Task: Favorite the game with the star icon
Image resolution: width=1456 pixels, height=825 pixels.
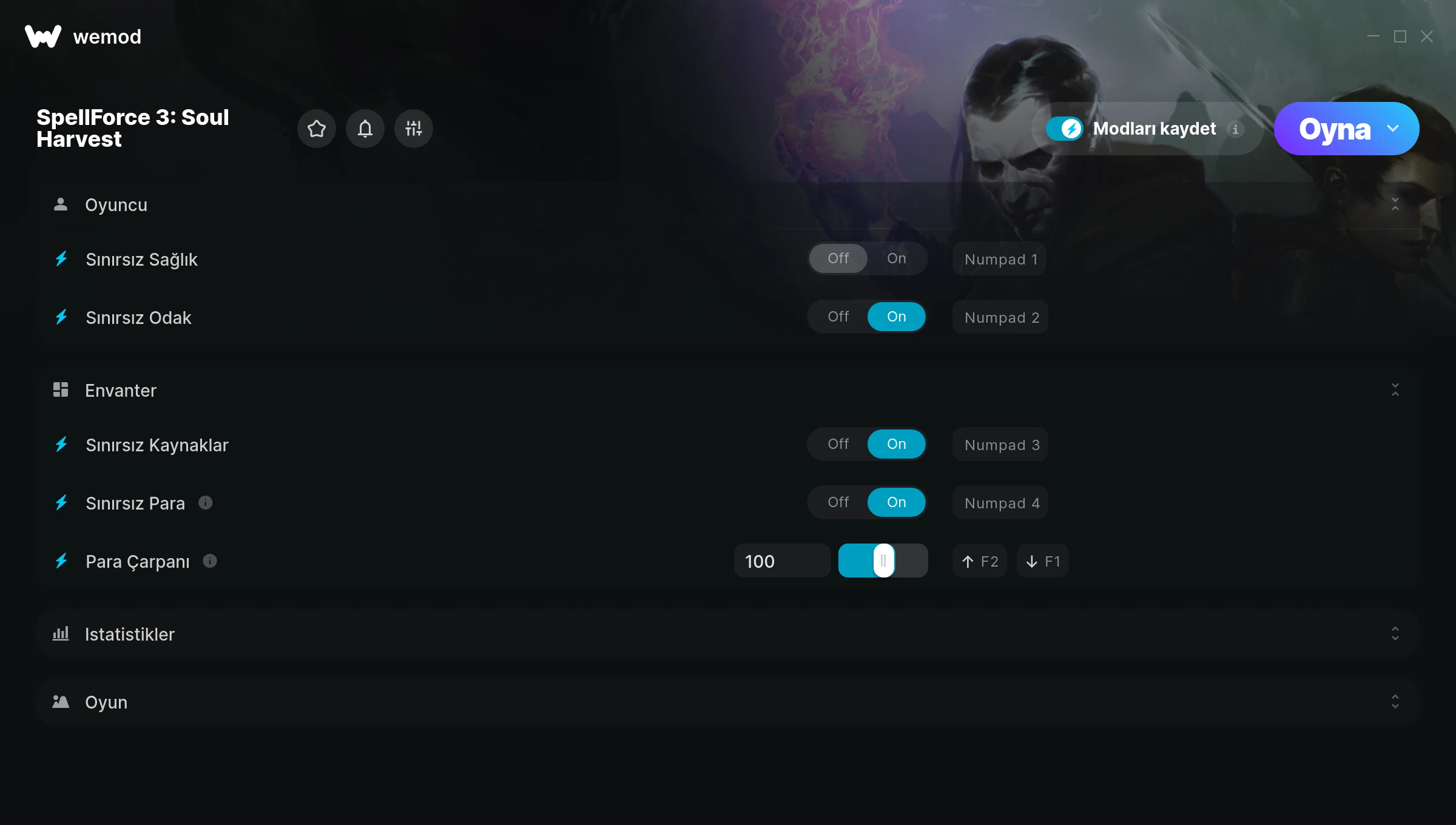Action: (316, 129)
